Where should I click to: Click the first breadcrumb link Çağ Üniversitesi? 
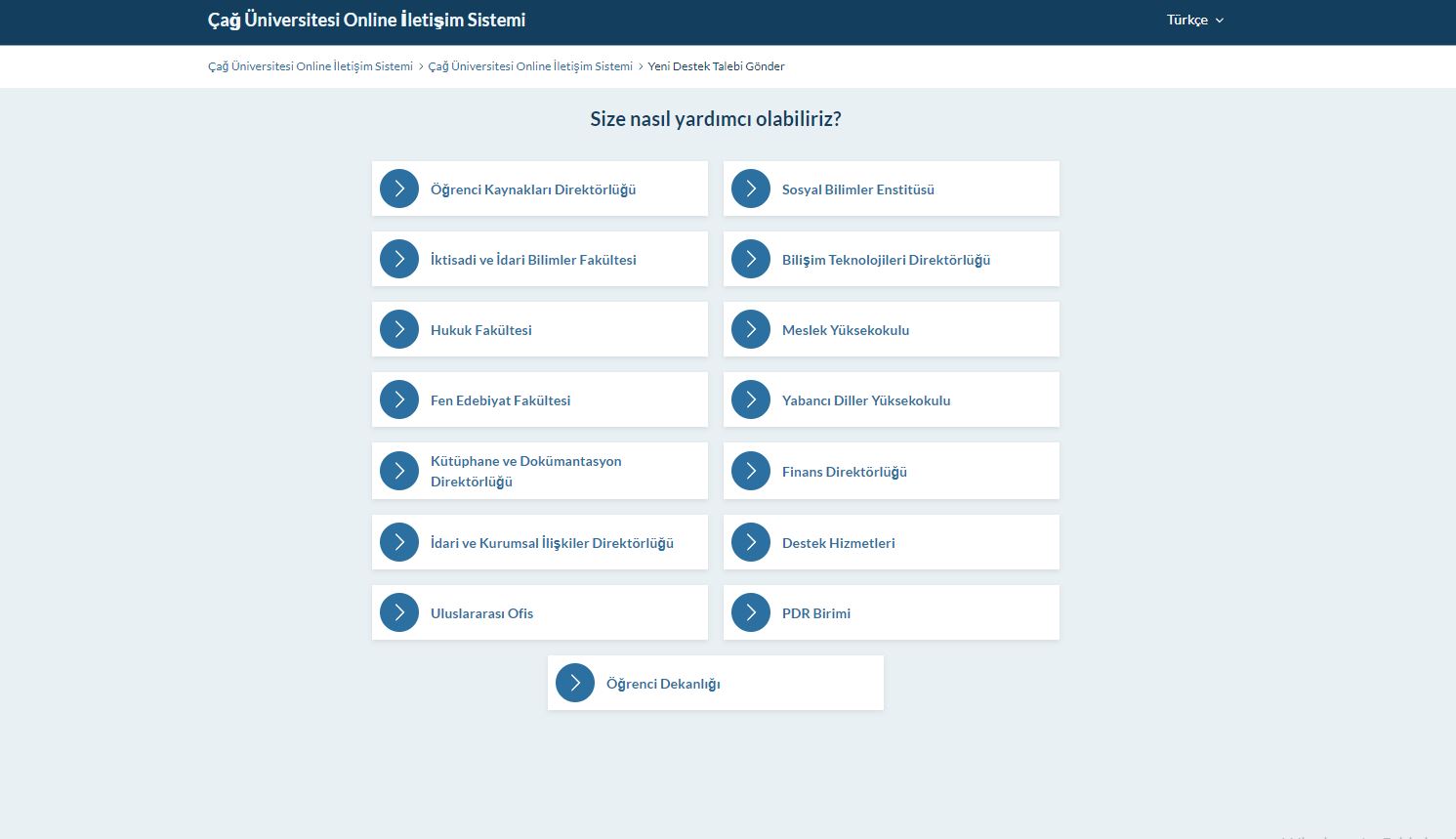310,66
